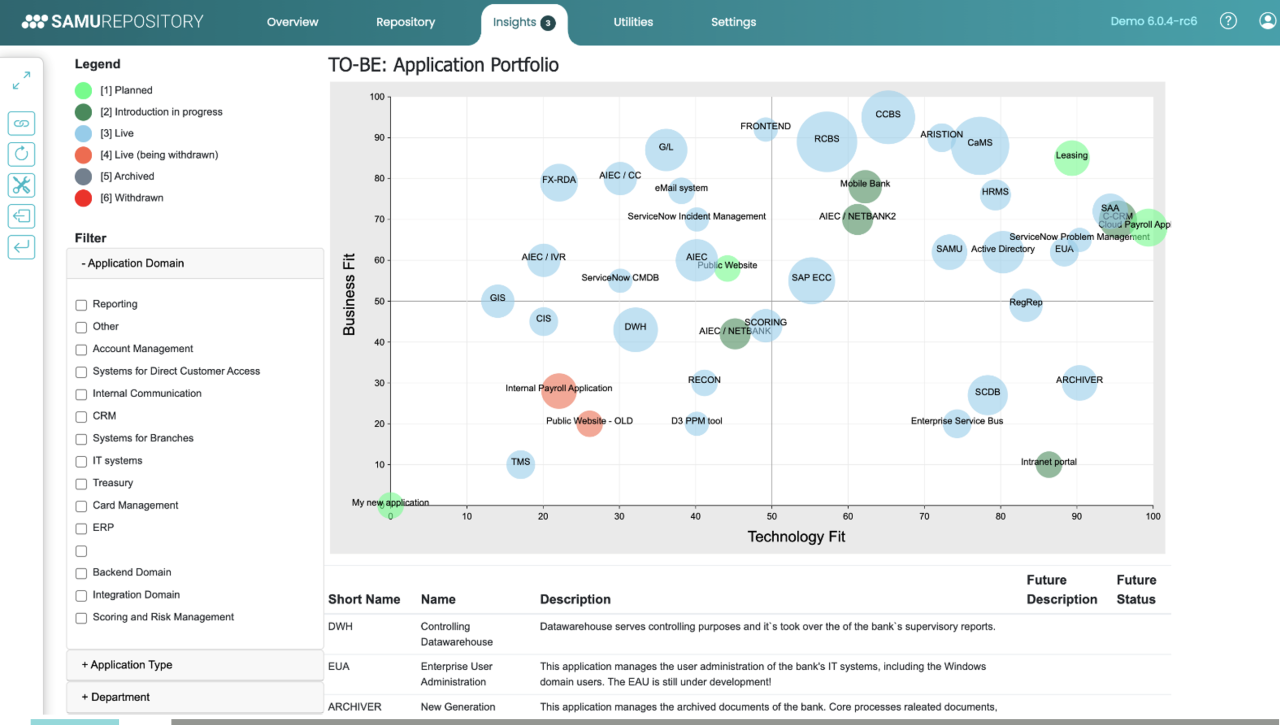Open the user profile icon

(x=1267, y=22)
